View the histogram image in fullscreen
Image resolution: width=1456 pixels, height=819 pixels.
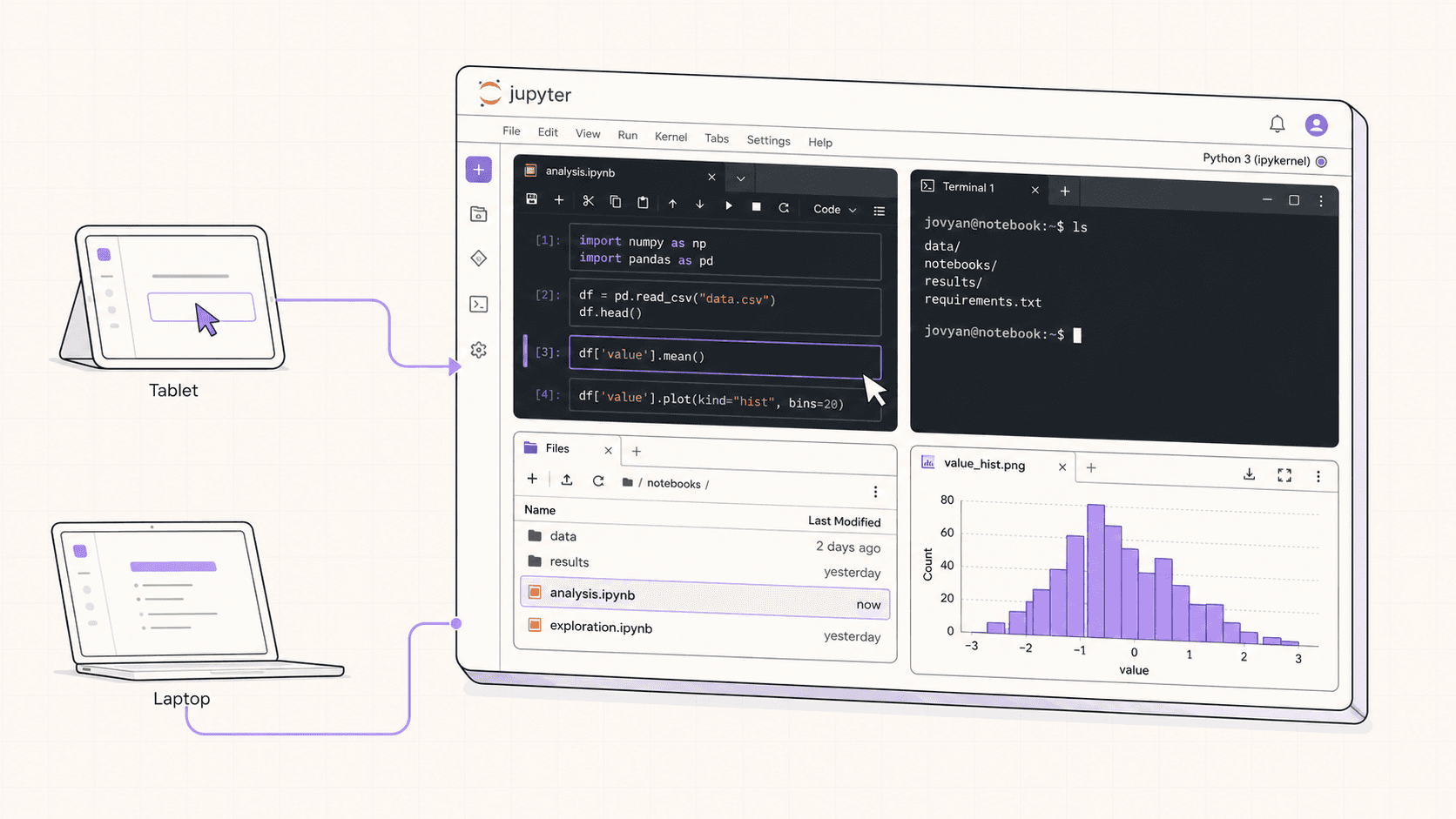[1284, 475]
